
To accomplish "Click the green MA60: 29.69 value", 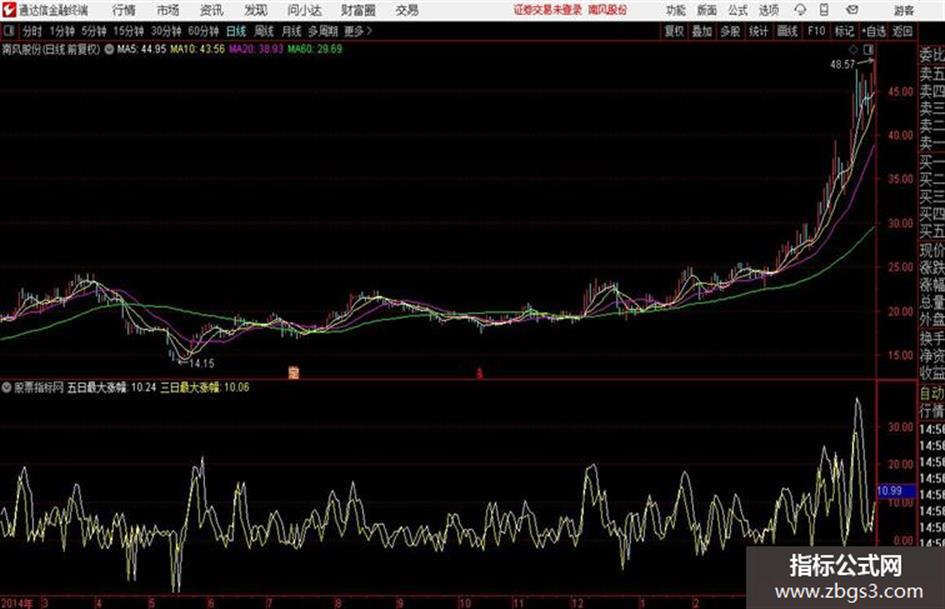I will 315,49.
